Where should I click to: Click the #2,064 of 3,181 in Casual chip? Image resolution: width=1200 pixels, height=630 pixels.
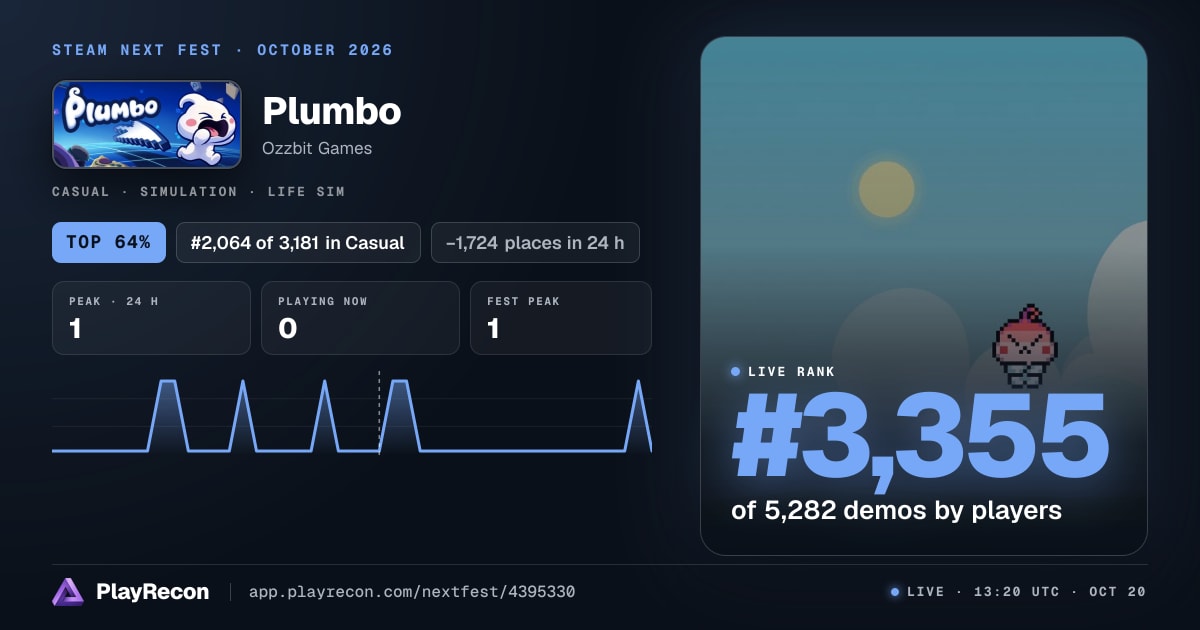tap(298, 242)
